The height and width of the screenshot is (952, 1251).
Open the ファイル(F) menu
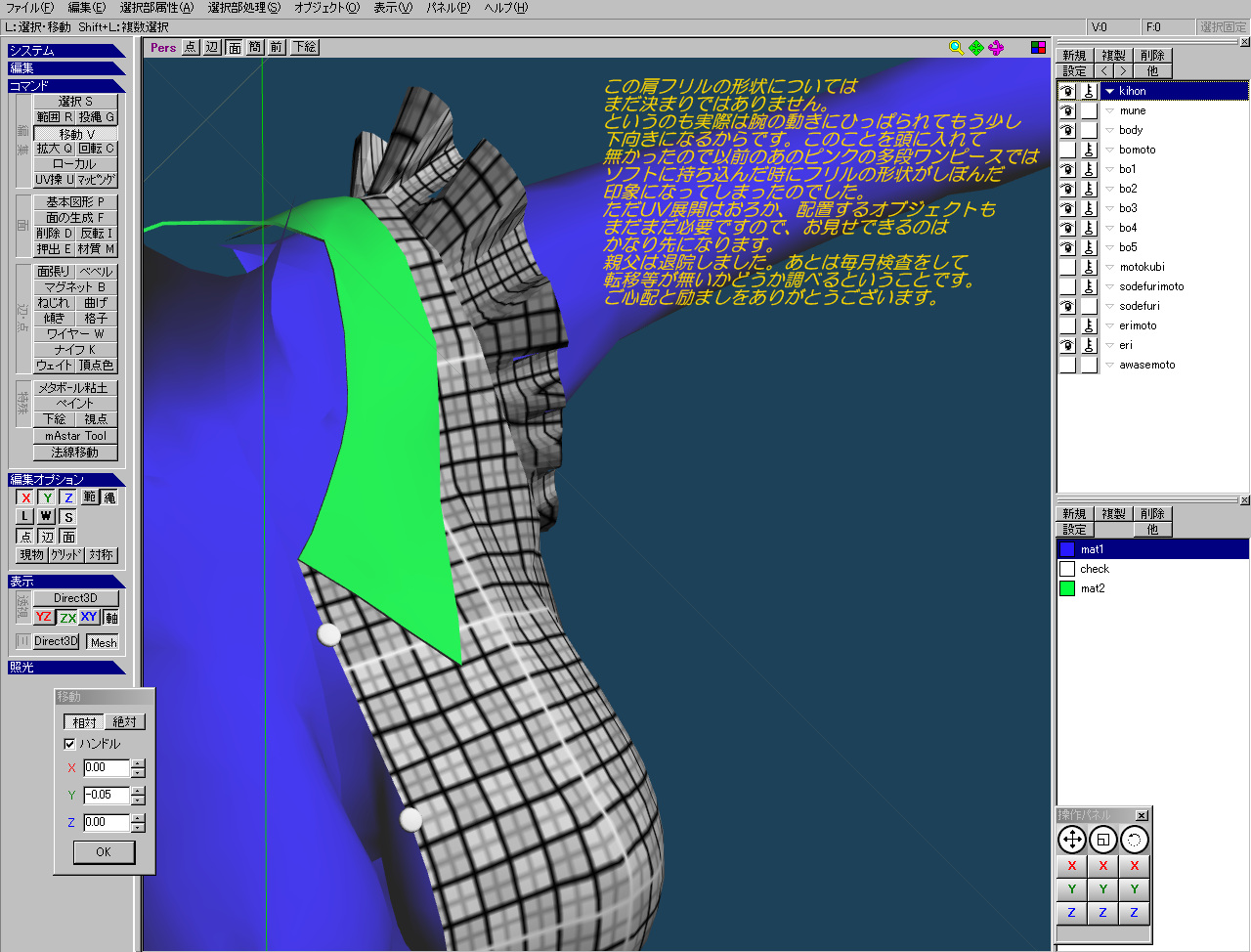point(29,8)
